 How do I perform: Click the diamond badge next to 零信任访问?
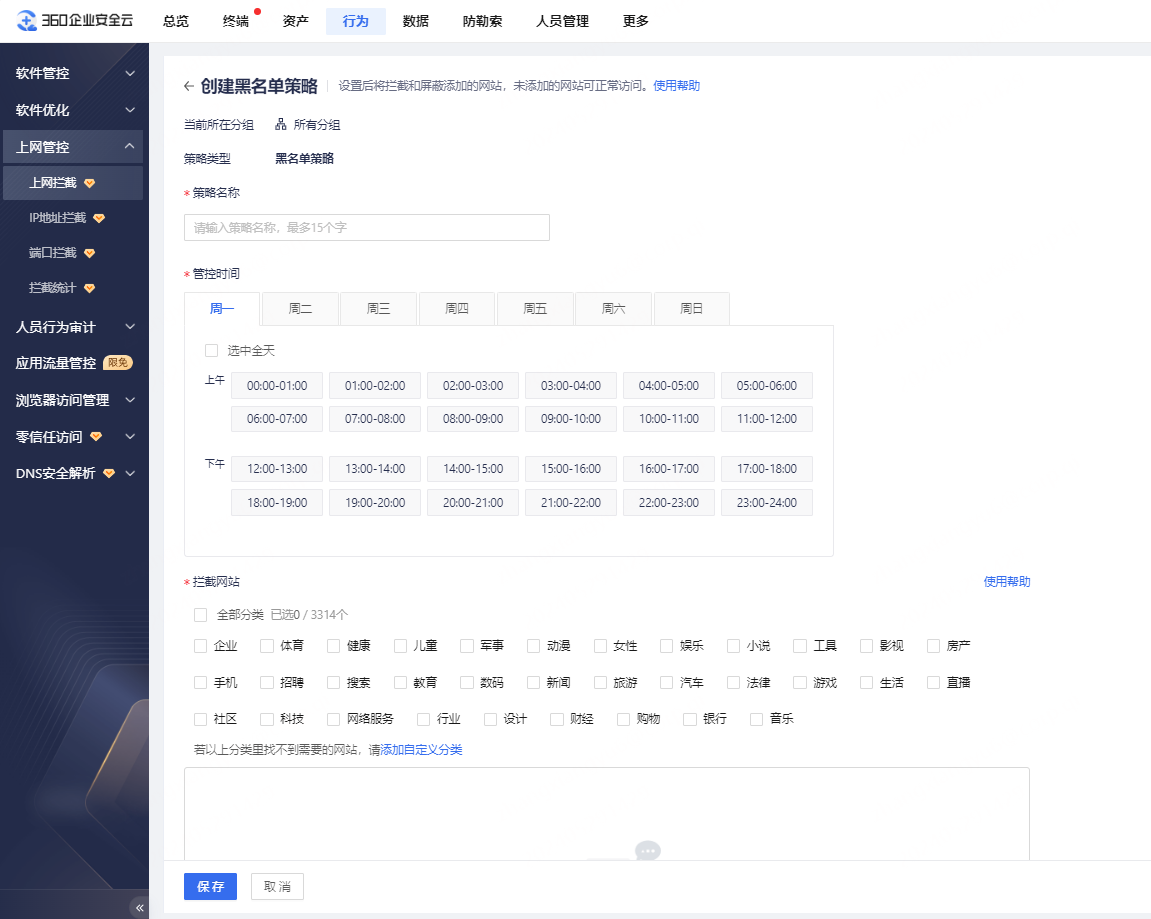click(x=95, y=437)
